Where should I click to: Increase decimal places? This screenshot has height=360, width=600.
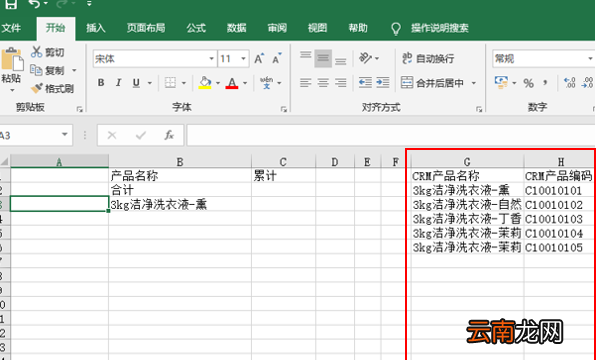[x=569, y=83]
